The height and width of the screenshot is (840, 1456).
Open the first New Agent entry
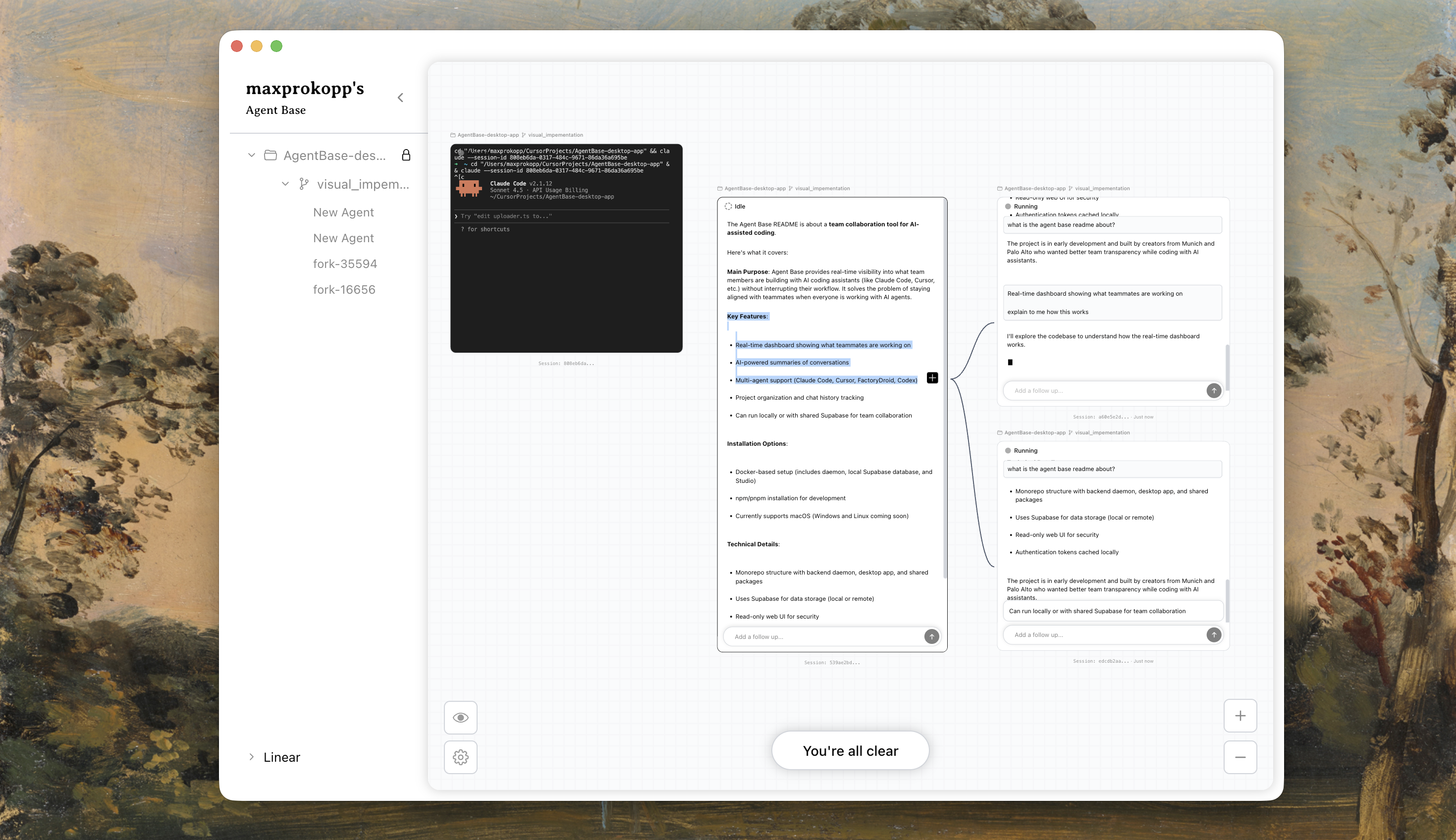pyautogui.click(x=343, y=212)
